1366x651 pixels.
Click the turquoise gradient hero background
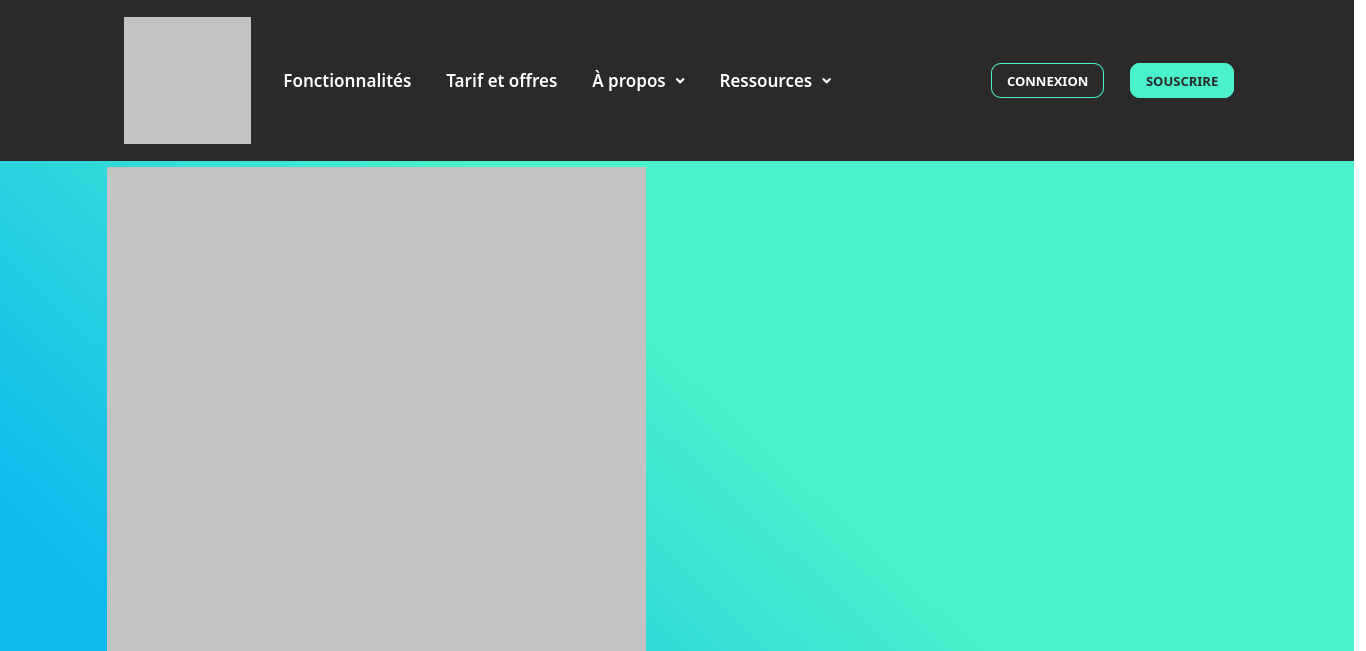click(x=1000, y=400)
